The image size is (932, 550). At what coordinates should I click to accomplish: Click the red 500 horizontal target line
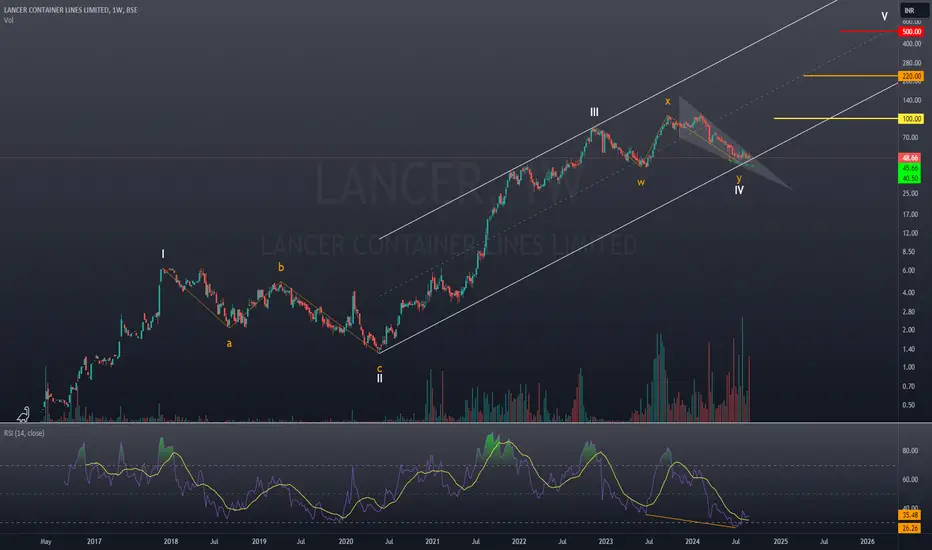point(869,31)
